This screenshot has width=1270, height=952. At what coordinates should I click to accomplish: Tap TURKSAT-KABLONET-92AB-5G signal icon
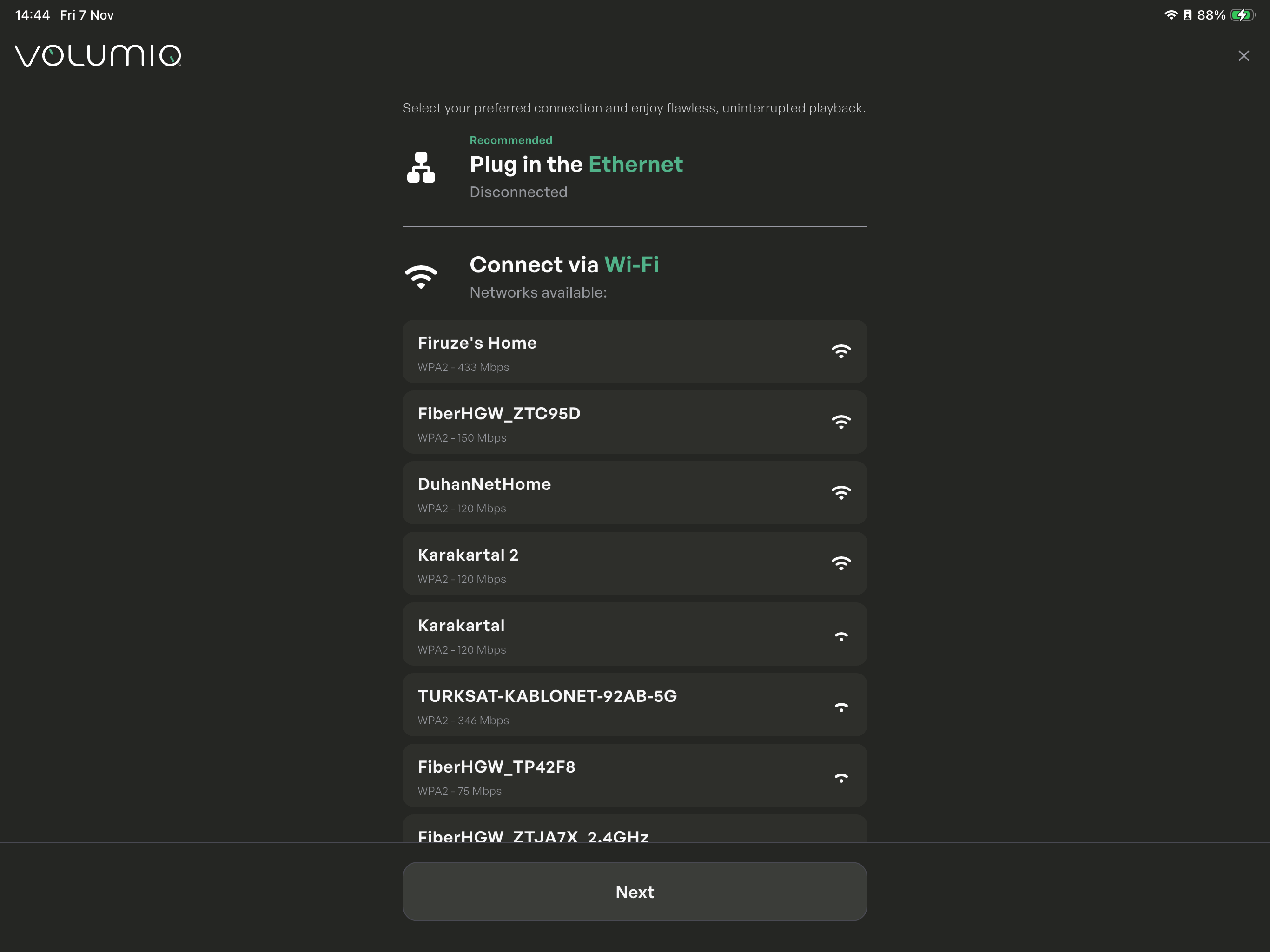tap(840, 707)
